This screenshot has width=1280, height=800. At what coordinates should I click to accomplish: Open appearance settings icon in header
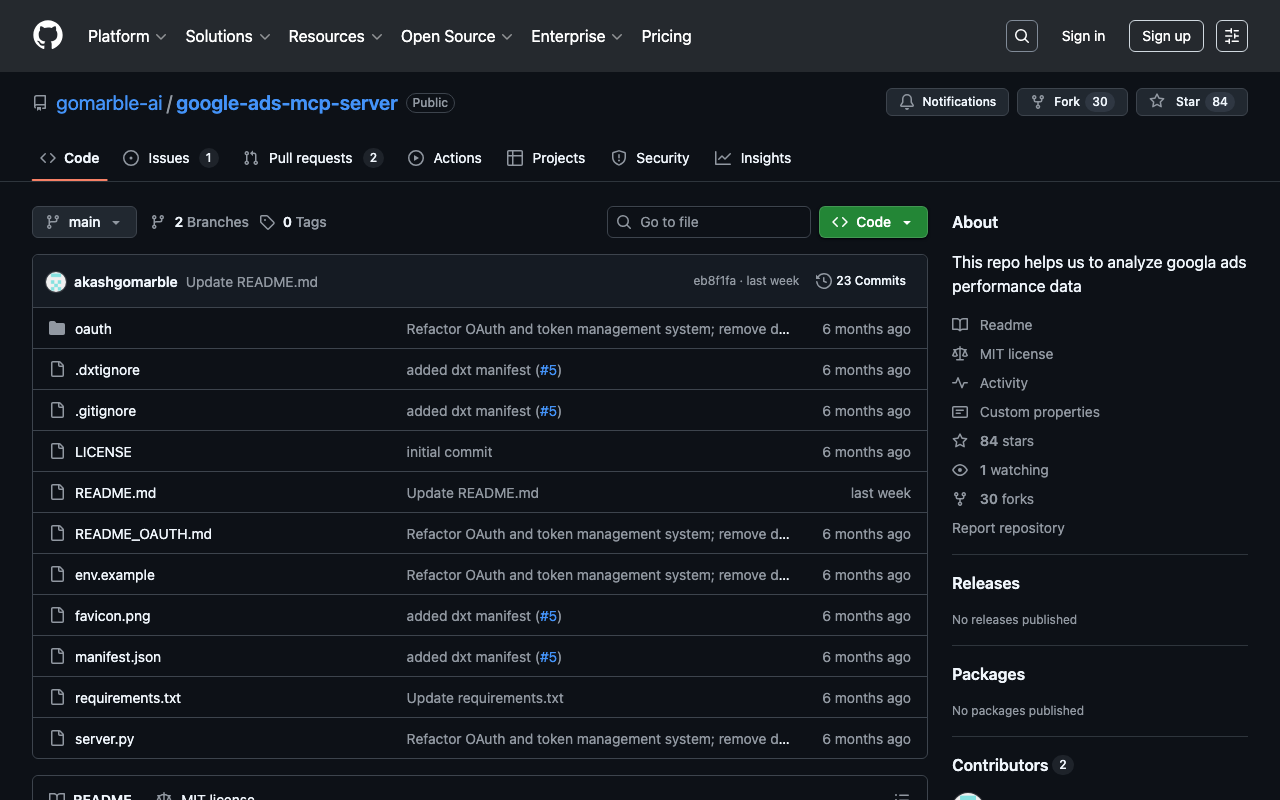pos(1231,36)
